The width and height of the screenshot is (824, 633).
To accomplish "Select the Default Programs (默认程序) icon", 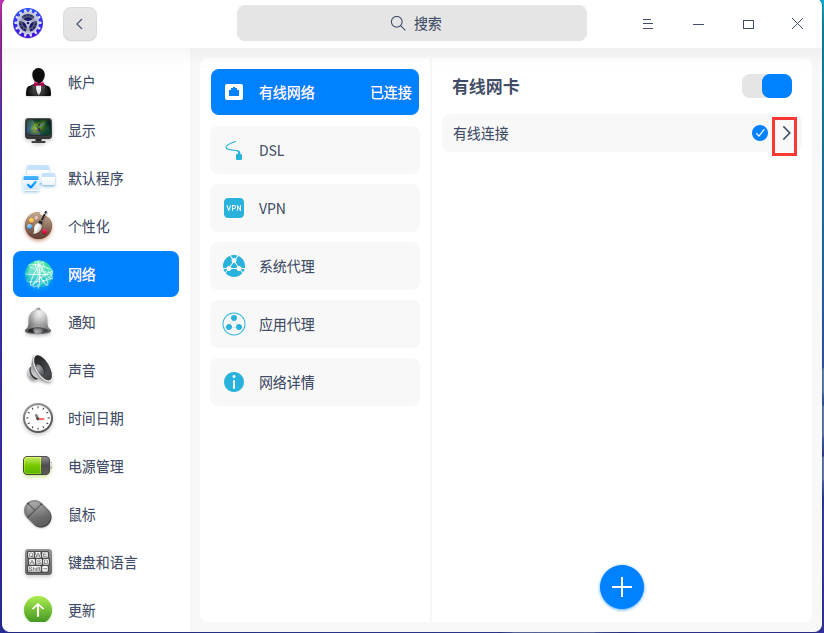I will click(38, 179).
